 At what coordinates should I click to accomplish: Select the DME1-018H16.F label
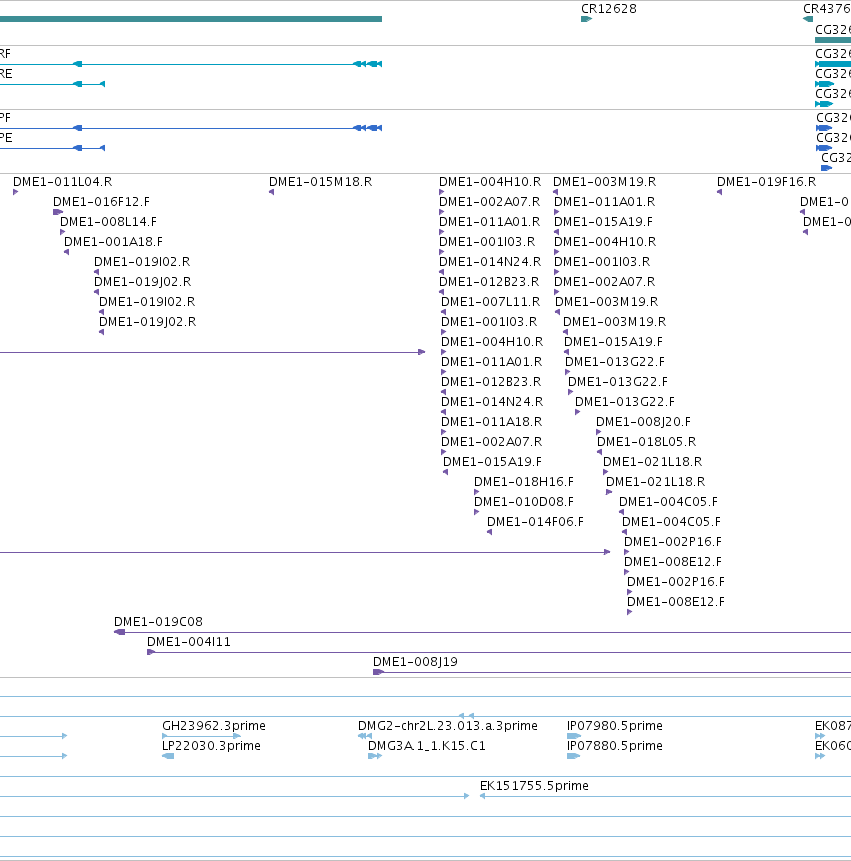[x=524, y=482]
